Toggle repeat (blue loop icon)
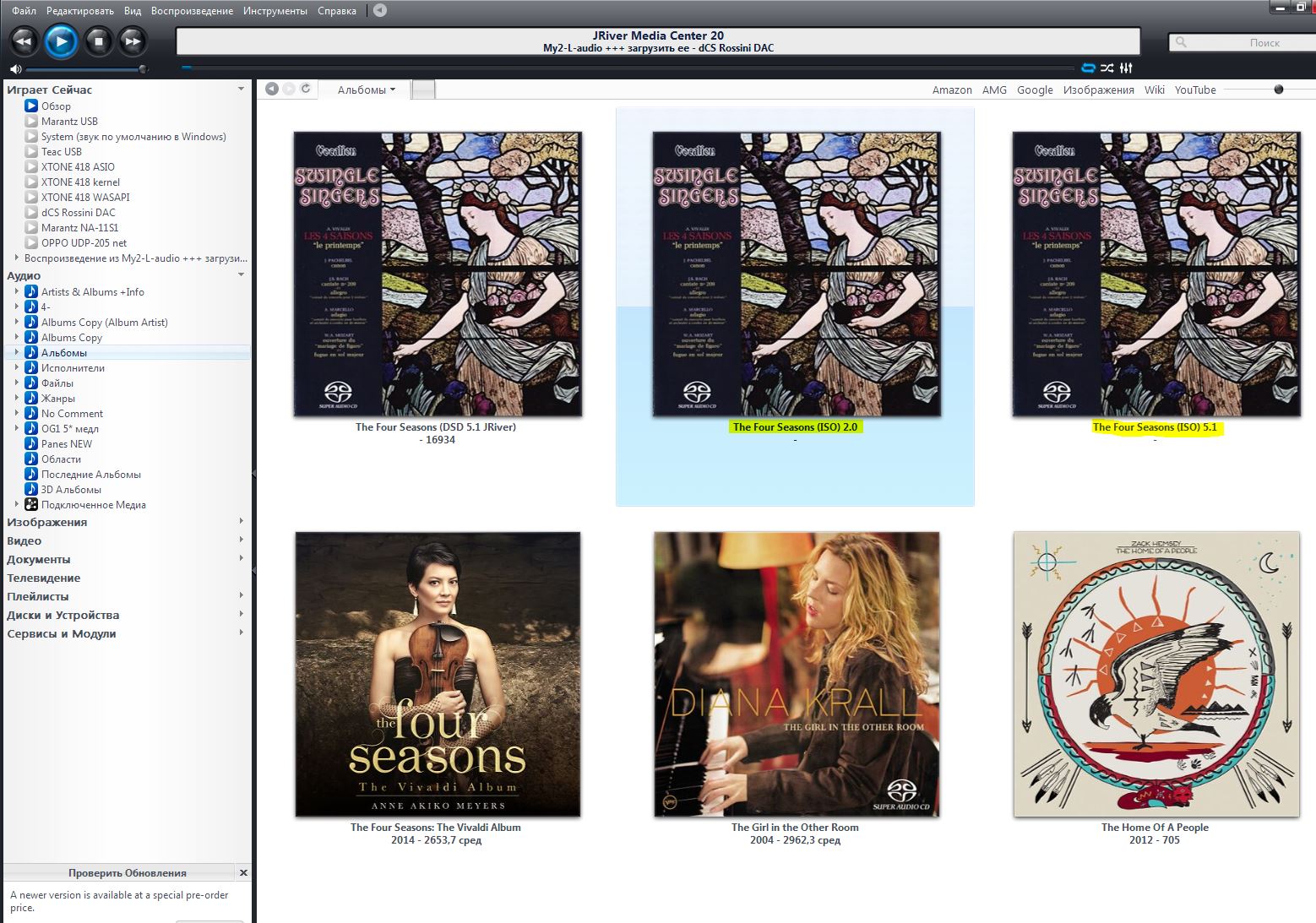 1089,68
